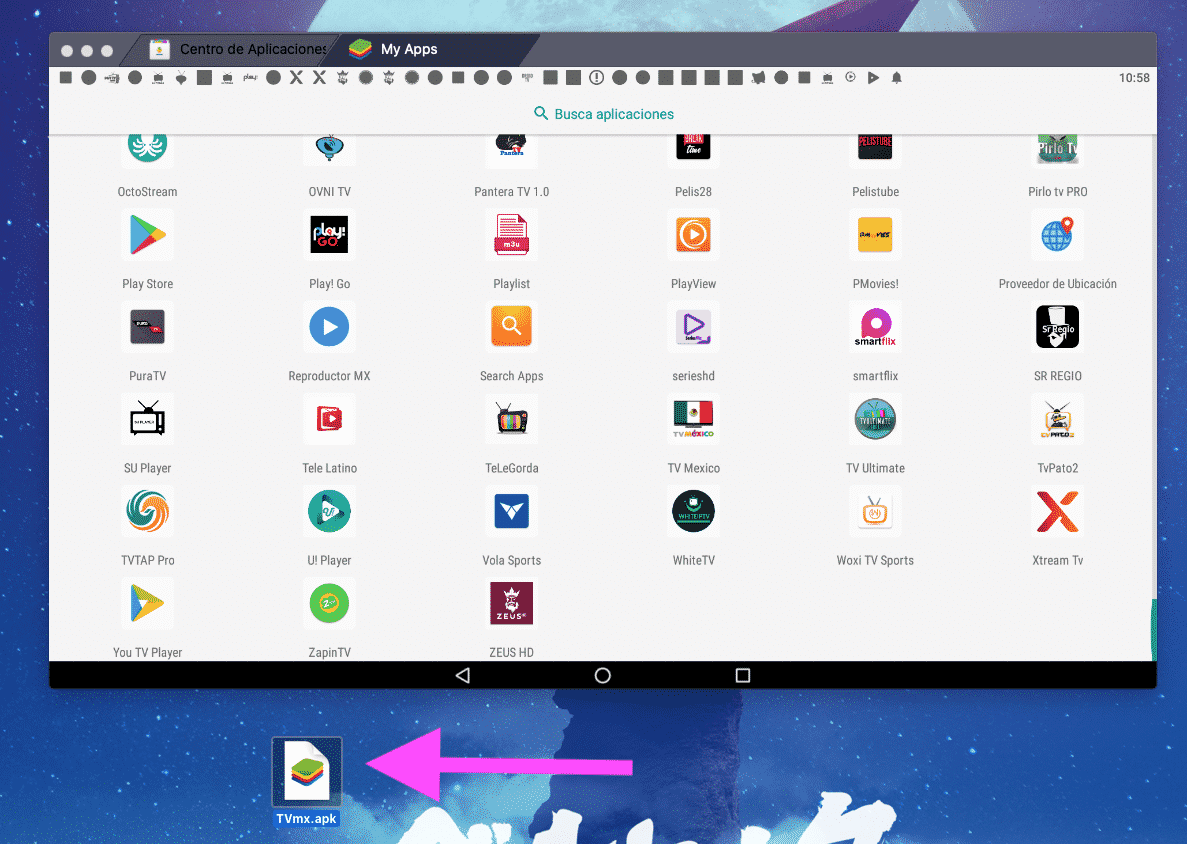Launch the TVTAP Pro app
This screenshot has width=1187, height=844.
click(x=147, y=512)
